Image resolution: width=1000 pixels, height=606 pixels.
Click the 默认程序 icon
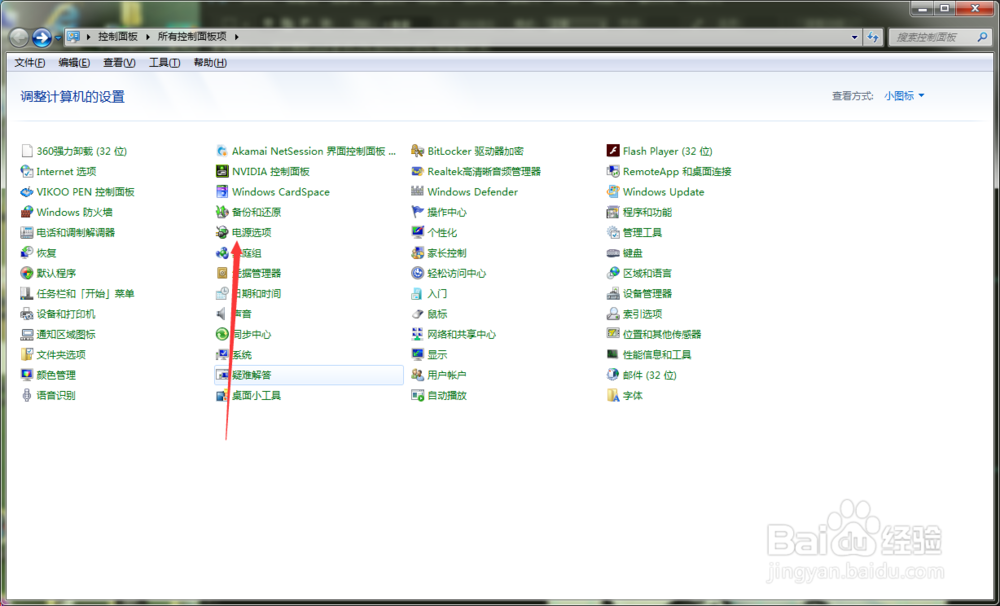pyautogui.click(x=27, y=273)
